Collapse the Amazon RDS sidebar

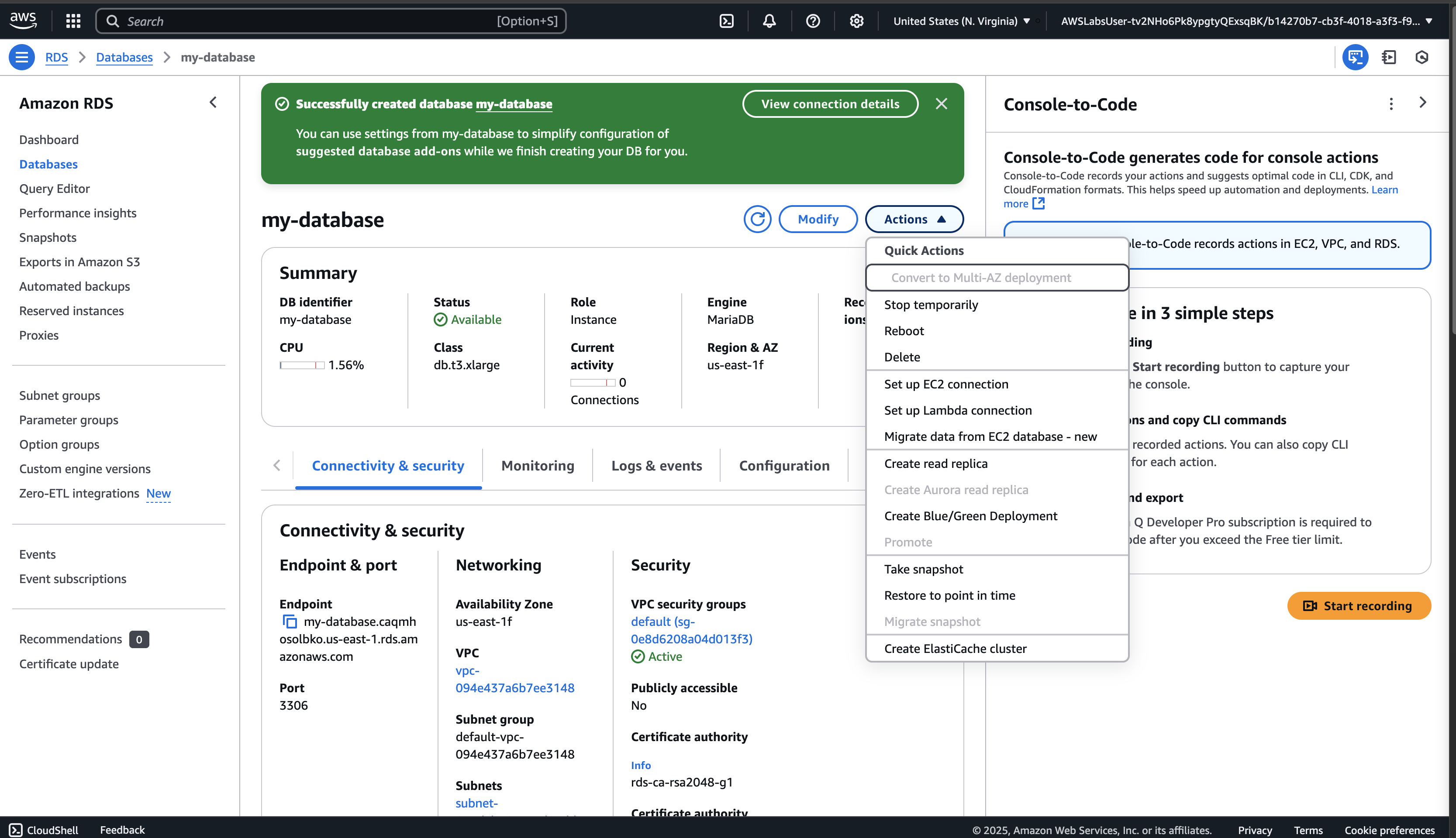pyautogui.click(x=213, y=103)
